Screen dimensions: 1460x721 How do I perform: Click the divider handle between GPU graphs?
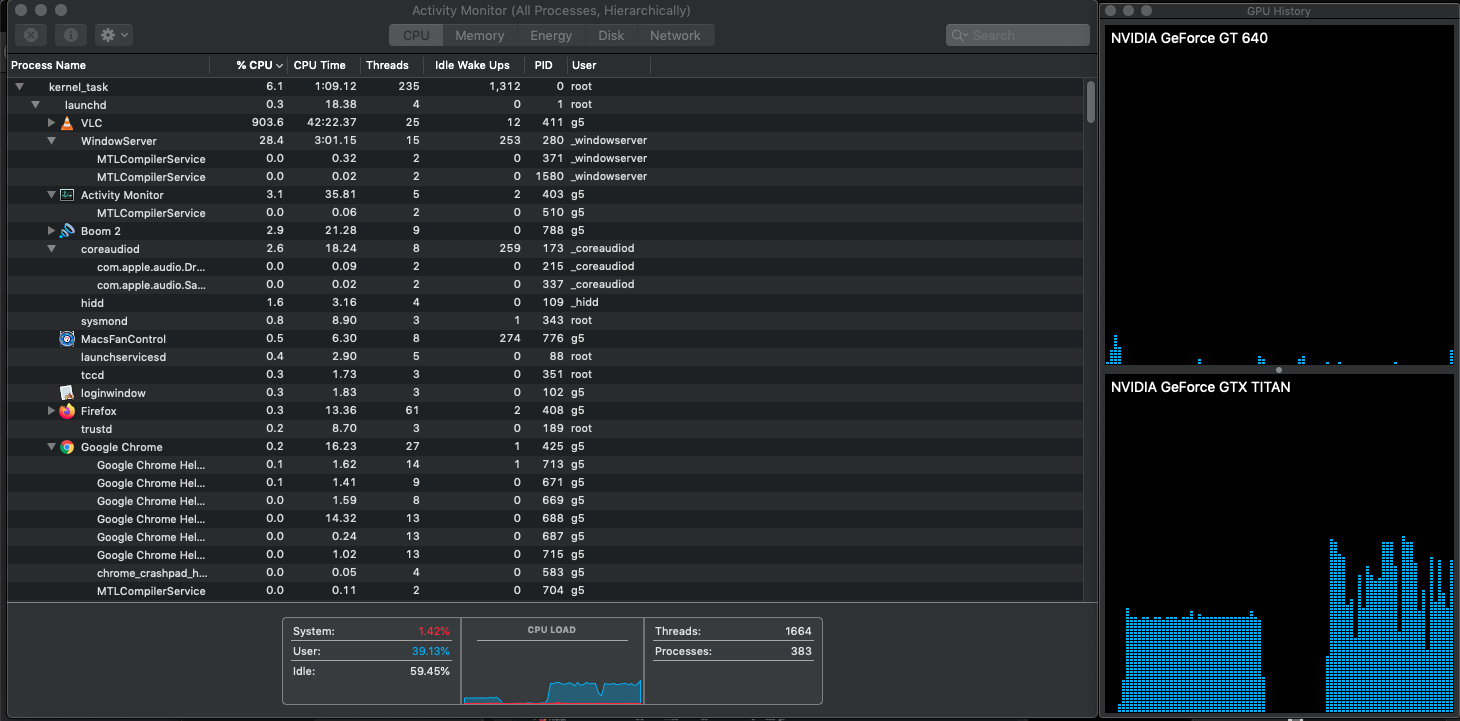1279,369
